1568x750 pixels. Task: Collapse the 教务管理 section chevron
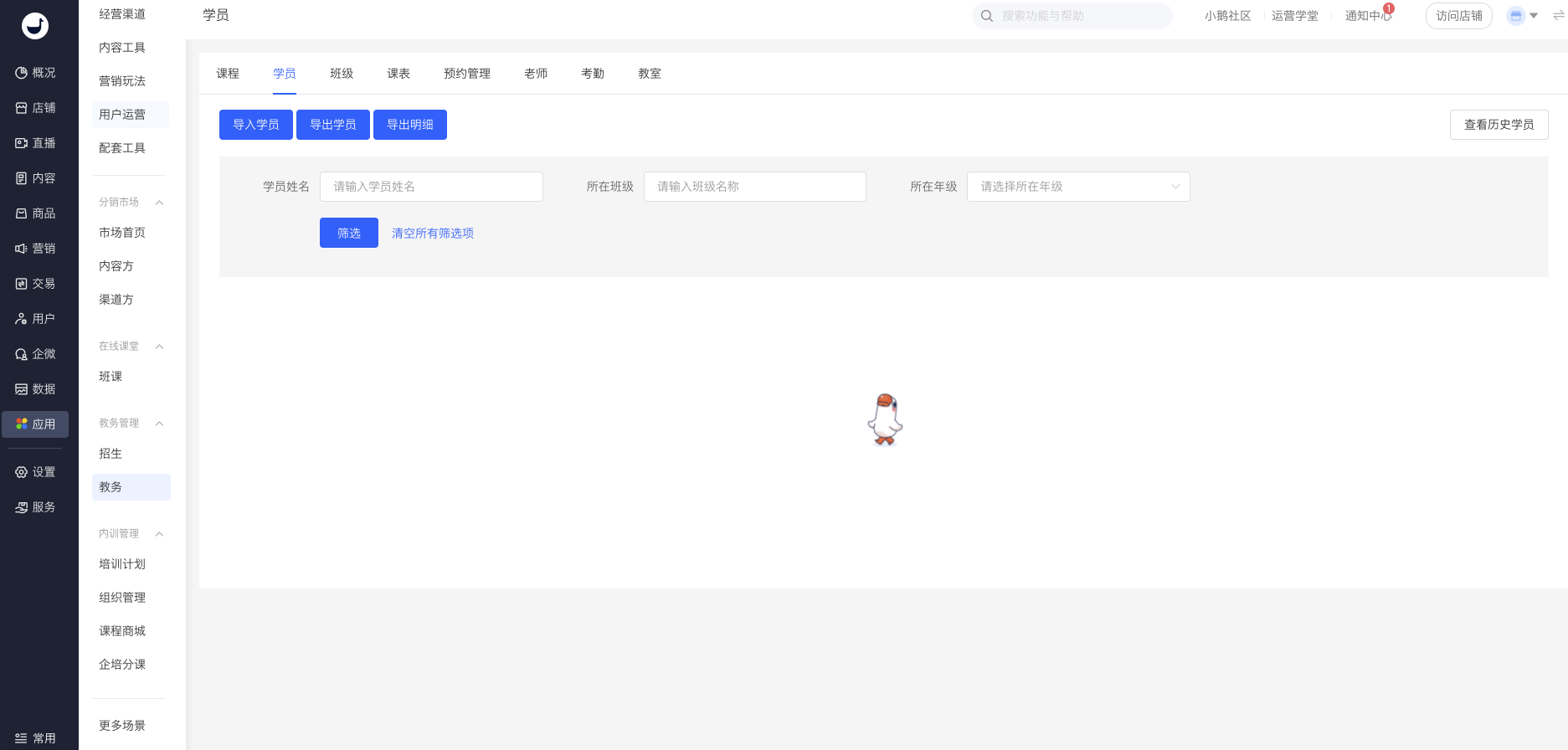pyautogui.click(x=159, y=424)
